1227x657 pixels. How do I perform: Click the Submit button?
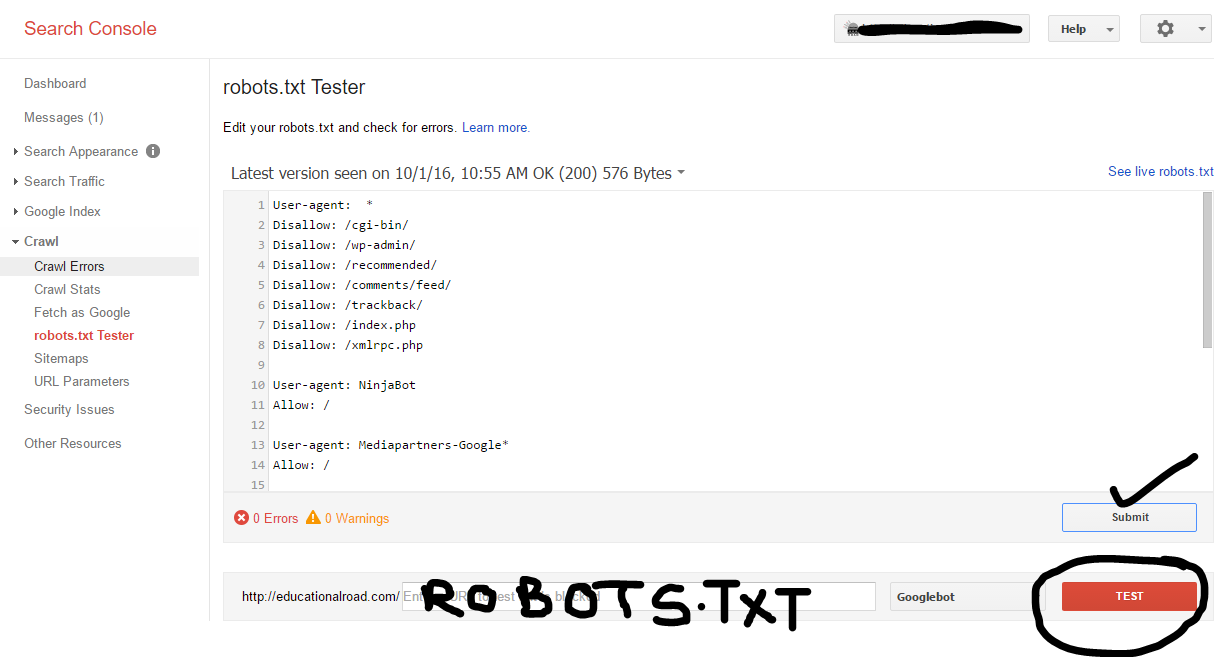pos(1129,517)
